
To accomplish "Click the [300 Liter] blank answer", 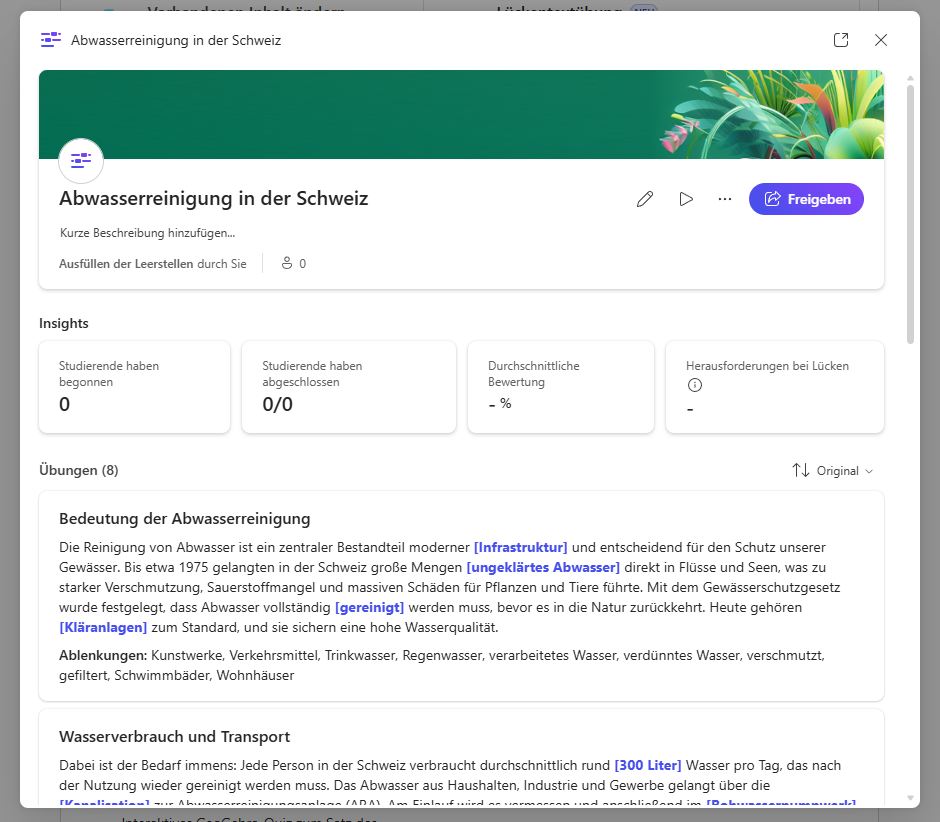I will 648,765.
